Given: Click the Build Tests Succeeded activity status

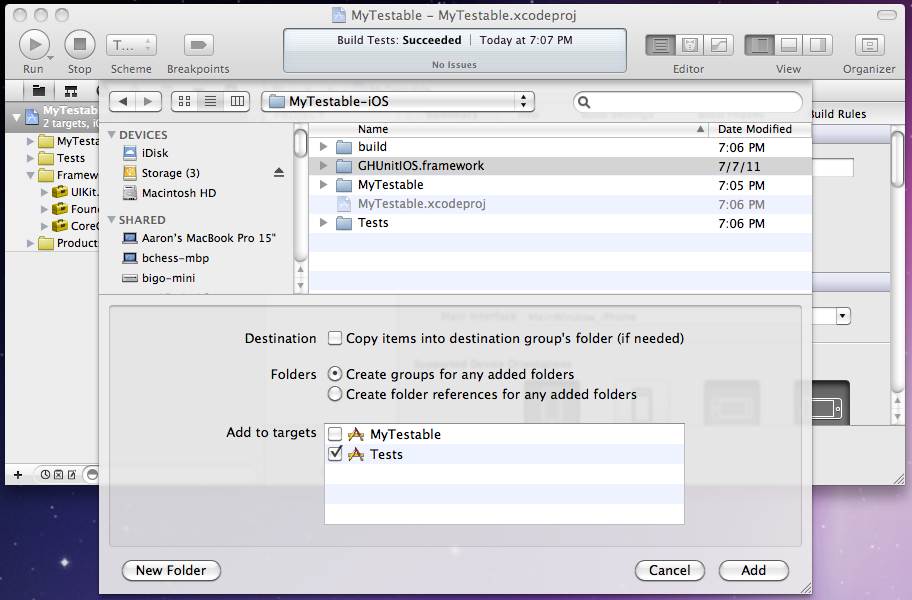Looking at the screenshot, I should click(x=455, y=51).
